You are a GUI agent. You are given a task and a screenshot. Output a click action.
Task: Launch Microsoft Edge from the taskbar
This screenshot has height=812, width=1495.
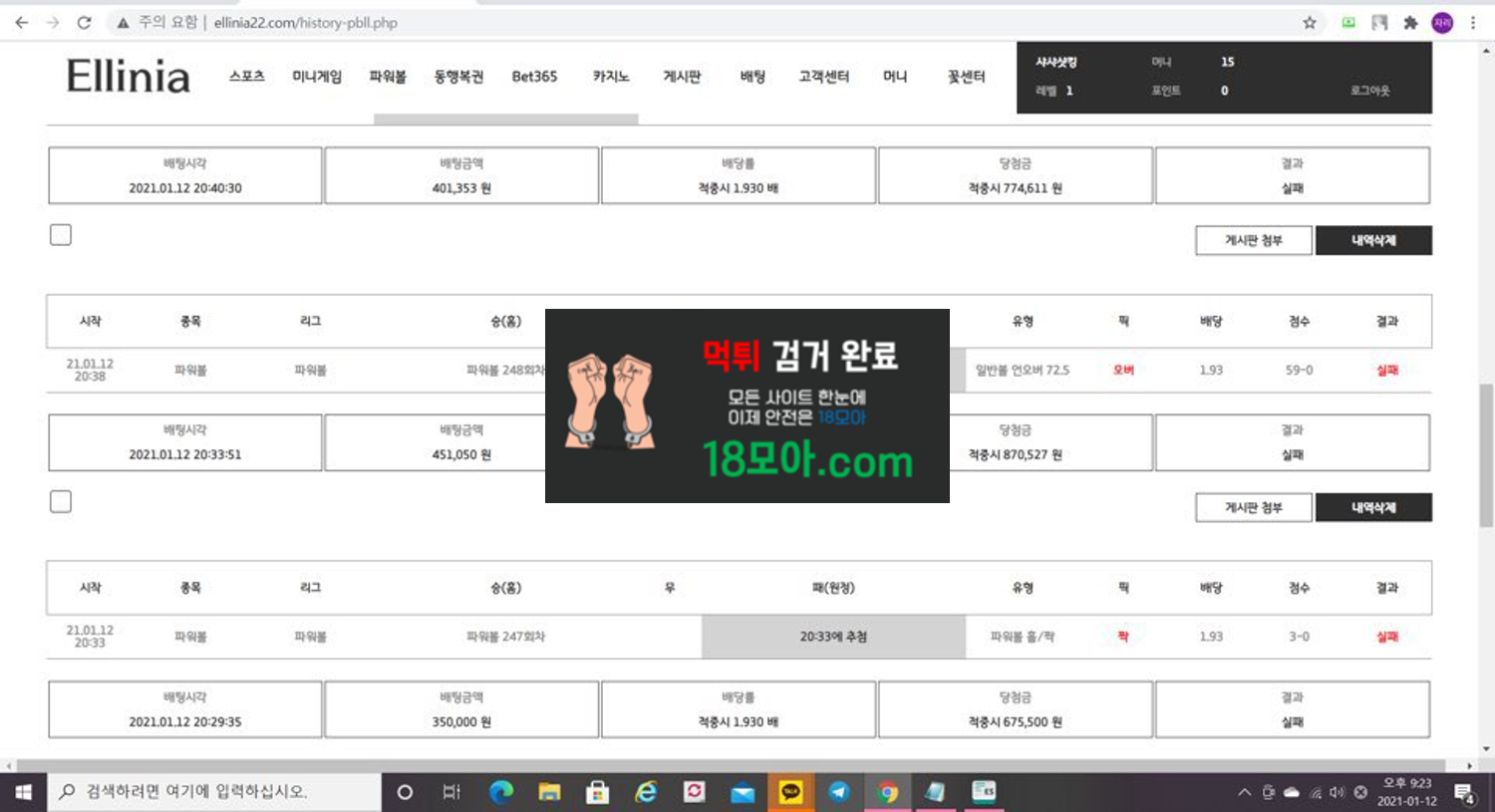(500, 792)
